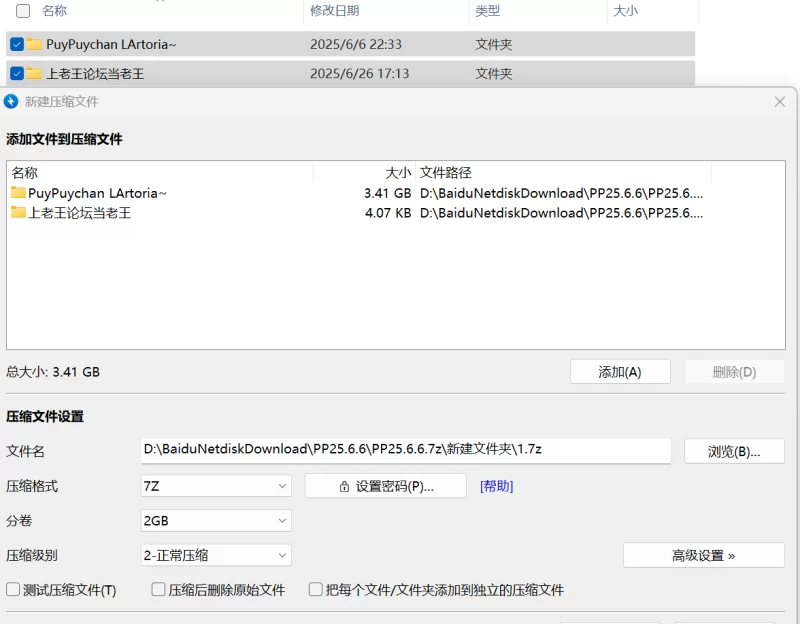Click file path cell of PuyPuychan LArtoria~ row
The height and width of the screenshot is (624, 800).
click(x=561, y=193)
